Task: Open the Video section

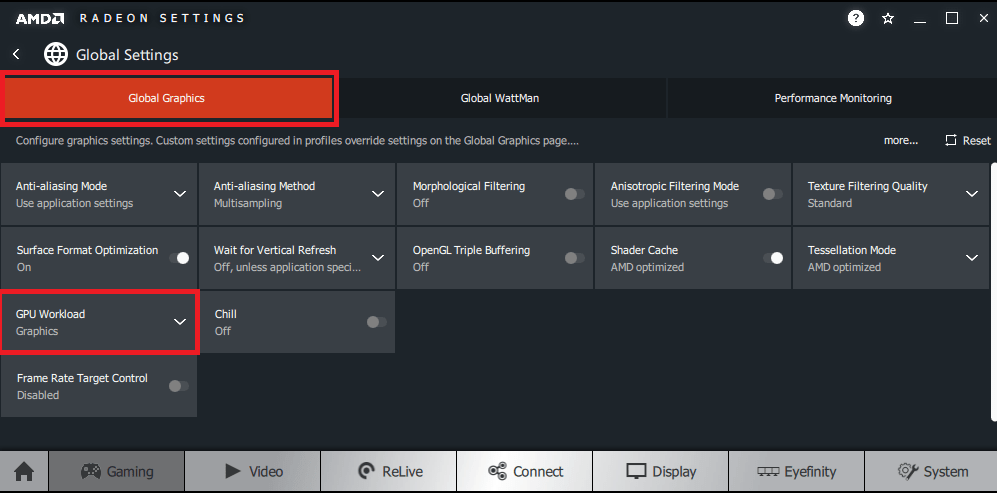Action: click(x=253, y=471)
